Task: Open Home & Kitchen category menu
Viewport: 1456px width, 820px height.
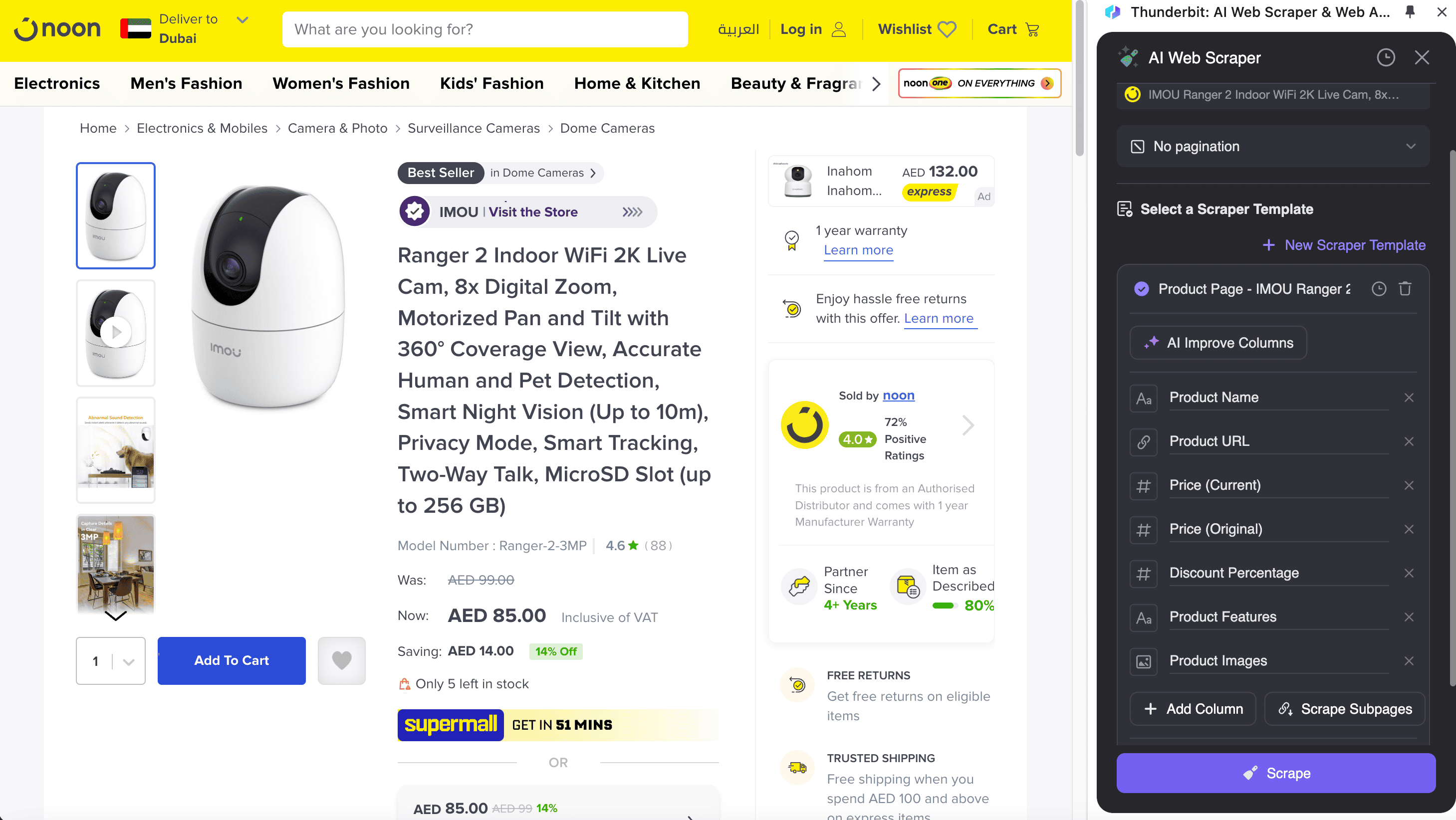Action: (637, 84)
